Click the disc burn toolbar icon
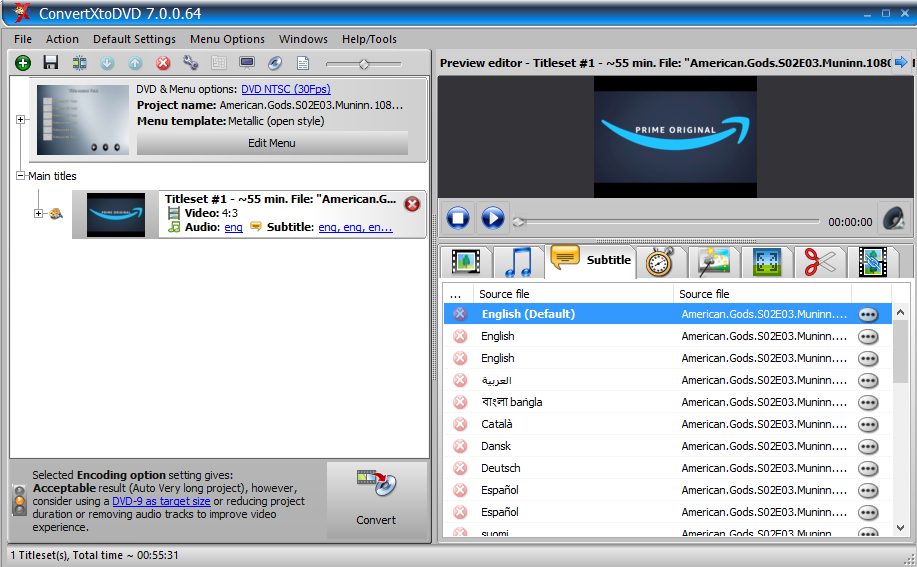The image size is (917, 567). [275, 63]
